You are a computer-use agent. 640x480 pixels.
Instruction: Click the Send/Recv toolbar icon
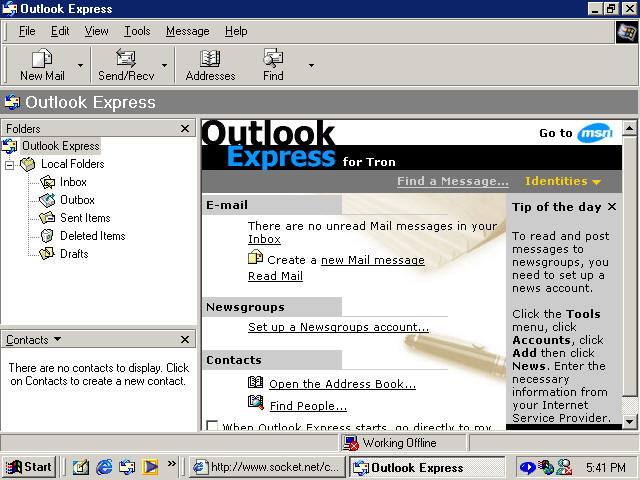[x=126, y=58]
